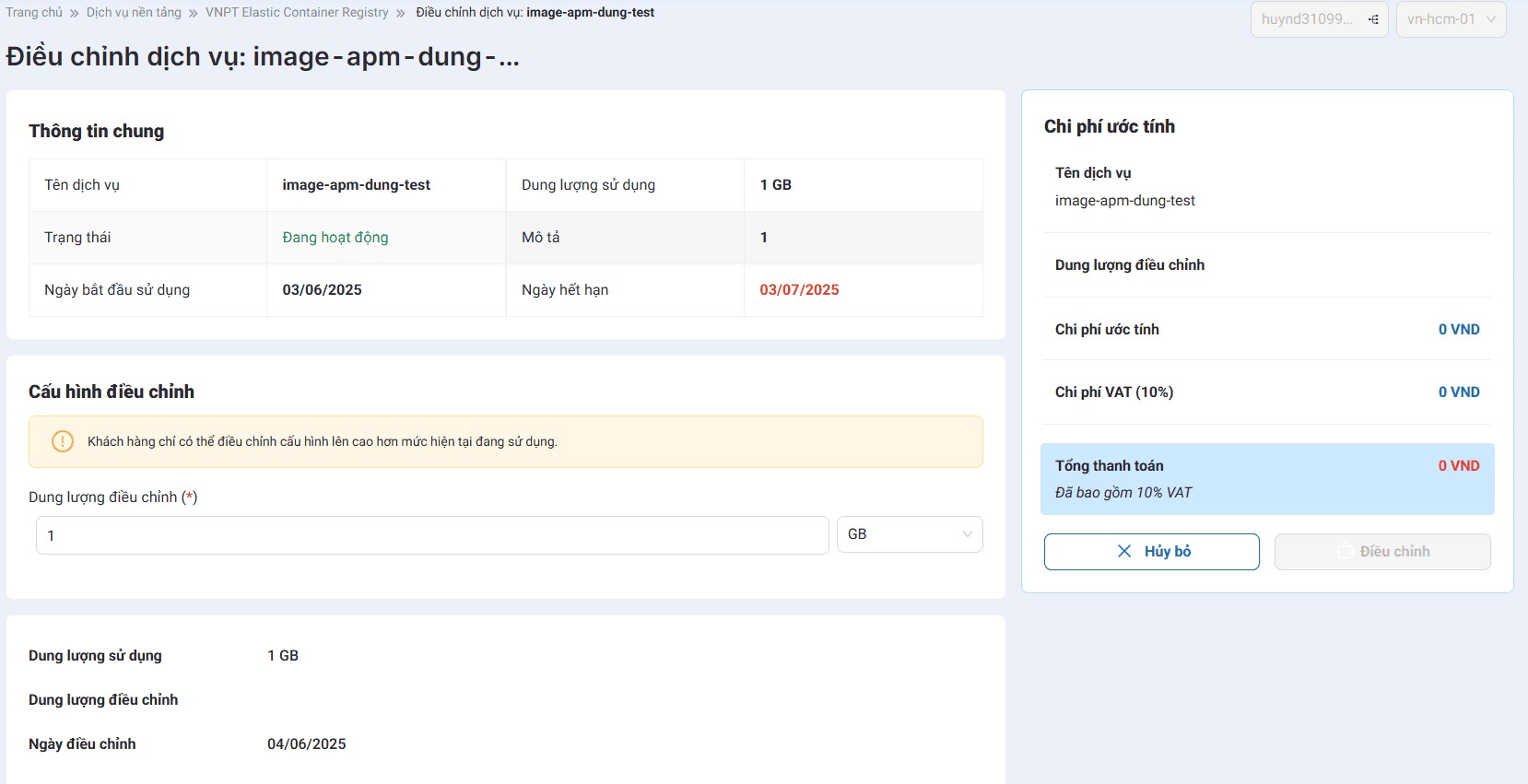Click the Tổng thanh toán summary box
The height and width of the screenshot is (784, 1528).
click(1266, 479)
